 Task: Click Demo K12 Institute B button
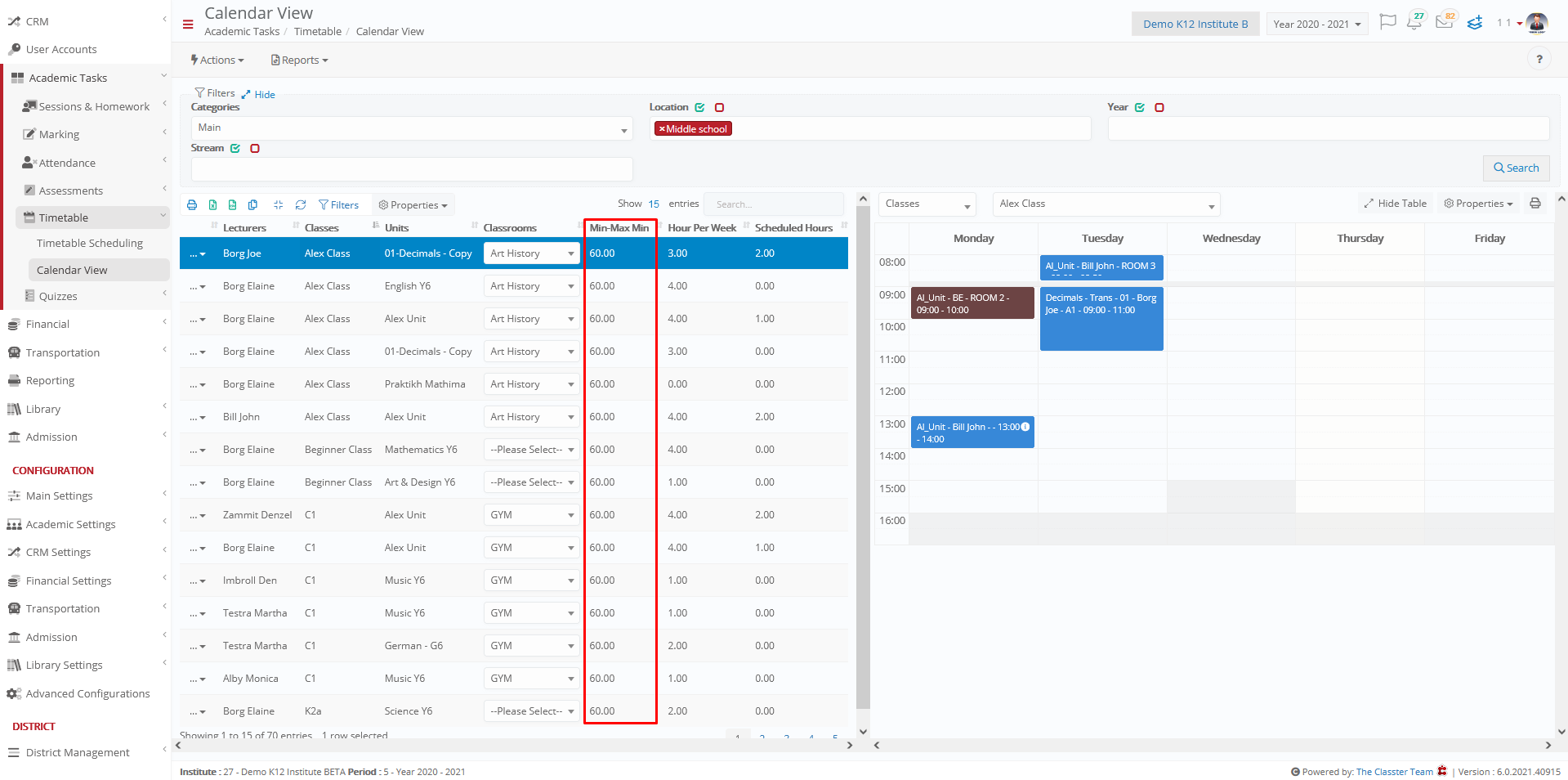tap(1195, 24)
